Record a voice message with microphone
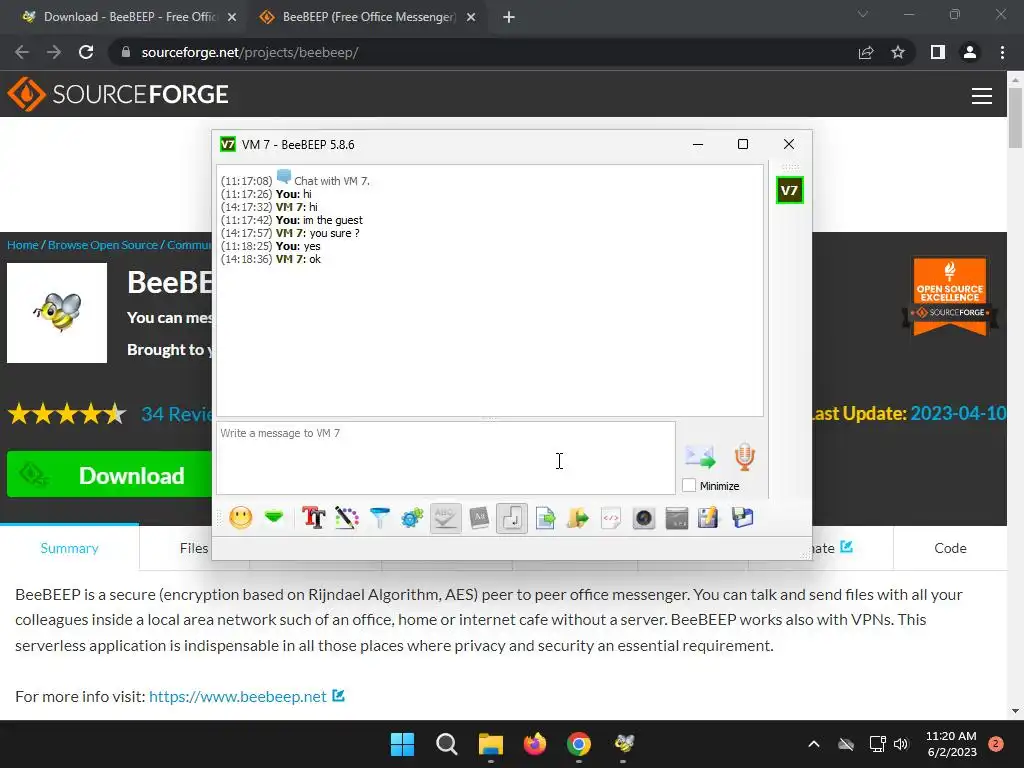This screenshot has height=768, width=1024. pyautogui.click(x=744, y=456)
